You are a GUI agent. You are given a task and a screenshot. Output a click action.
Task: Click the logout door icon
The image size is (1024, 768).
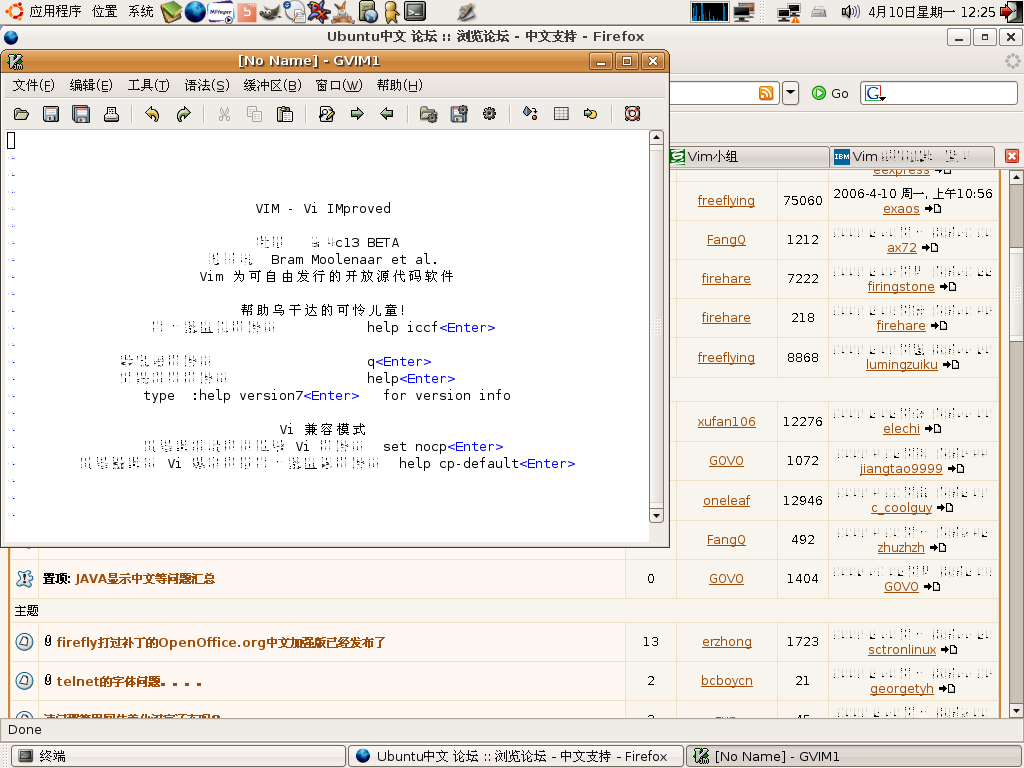pos(1010,12)
